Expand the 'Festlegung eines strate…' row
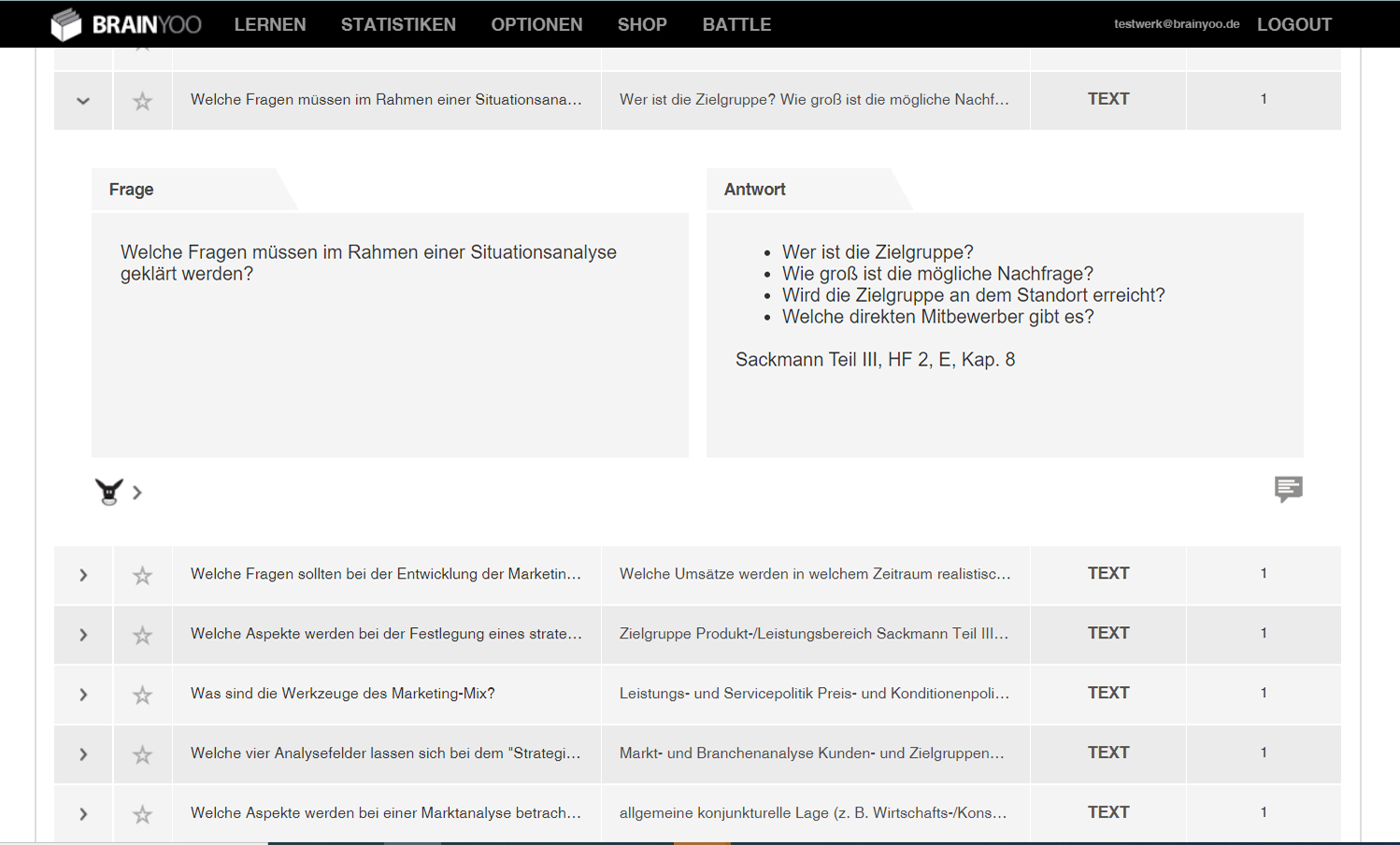The image size is (1400, 845). [83, 635]
